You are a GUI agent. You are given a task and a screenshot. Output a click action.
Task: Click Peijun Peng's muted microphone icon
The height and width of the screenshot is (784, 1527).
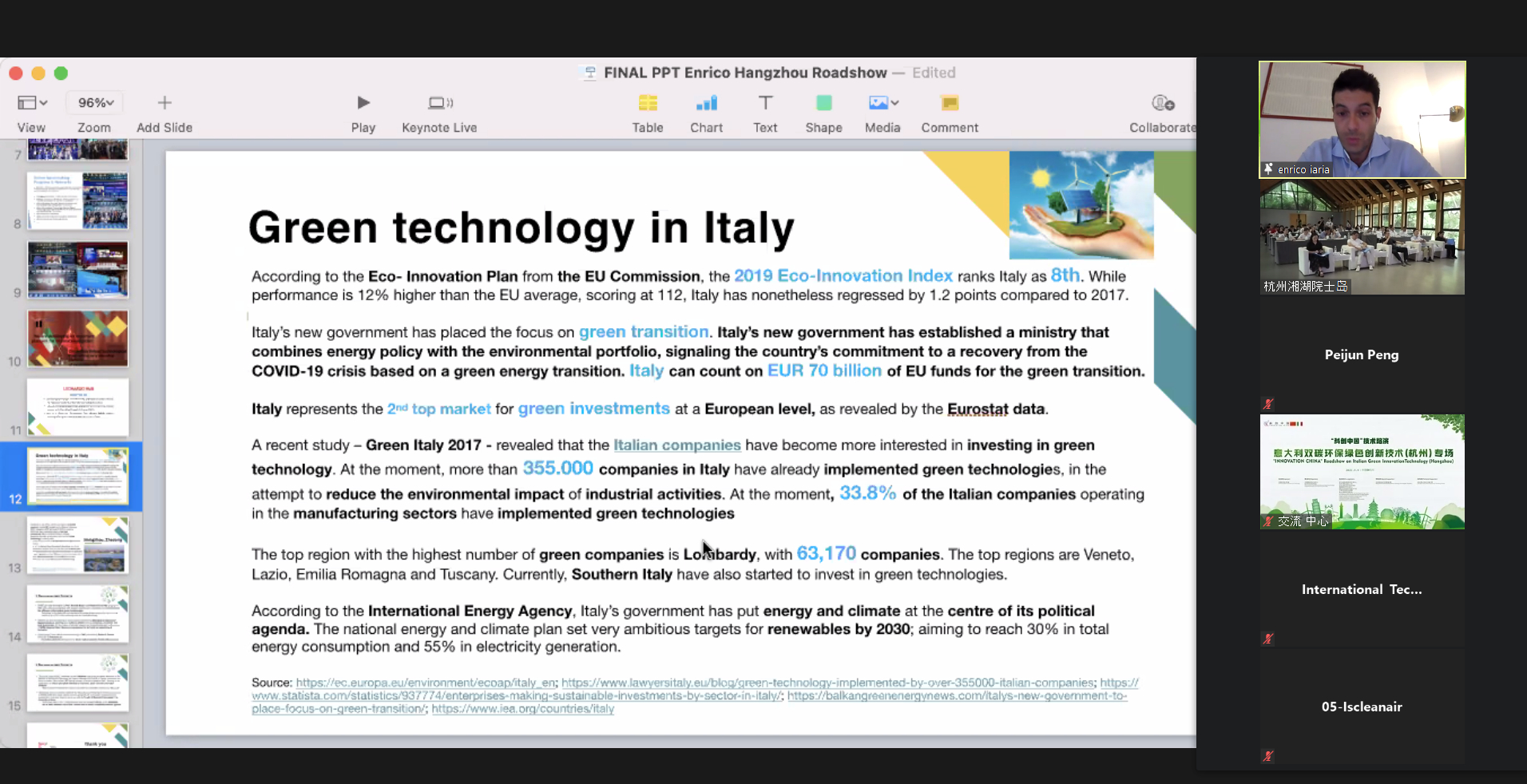point(1268,404)
